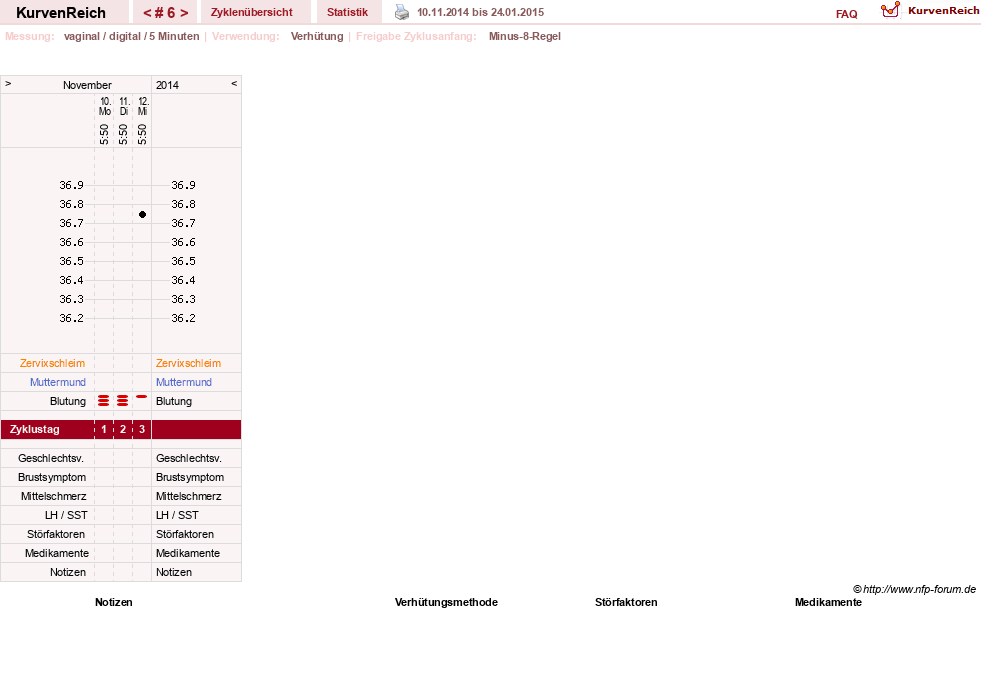This screenshot has height=681, width=981.
Task: Click the left Notizen row label in the chart
Action: (68, 572)
